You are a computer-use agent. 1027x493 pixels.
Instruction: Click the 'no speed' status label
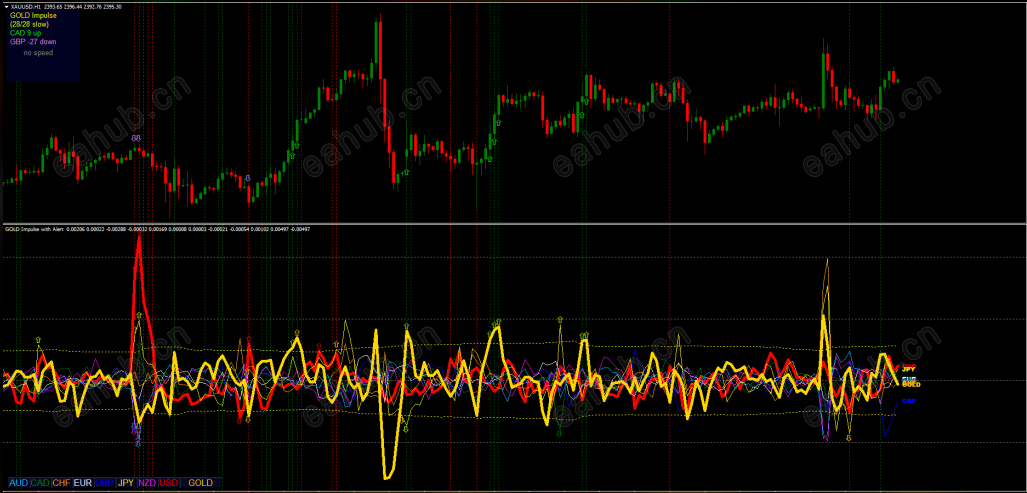(38, 52)
